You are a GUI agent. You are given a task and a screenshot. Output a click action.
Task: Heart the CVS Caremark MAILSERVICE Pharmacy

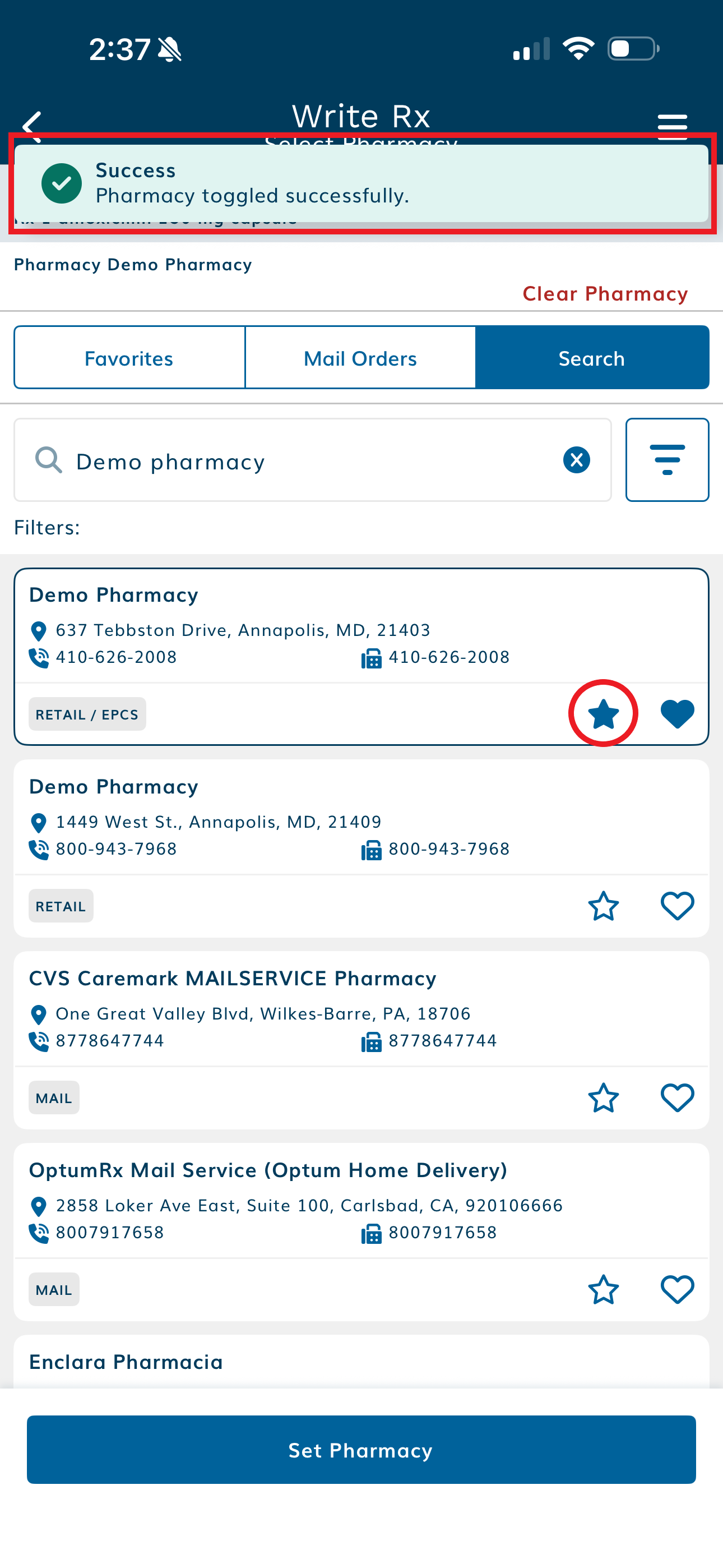tap(678, 1097)
